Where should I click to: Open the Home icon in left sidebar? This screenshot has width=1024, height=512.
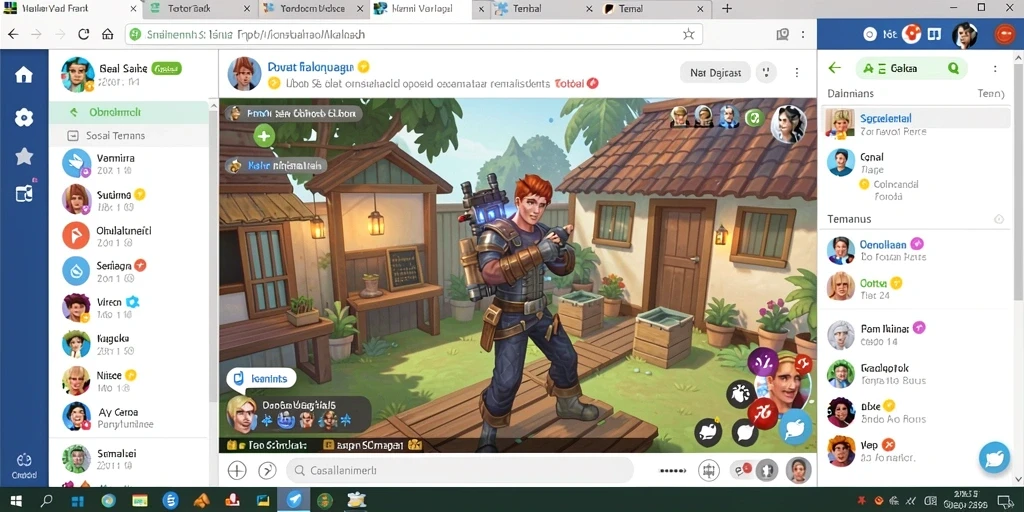pyautogui.click(x=24, y=74)
